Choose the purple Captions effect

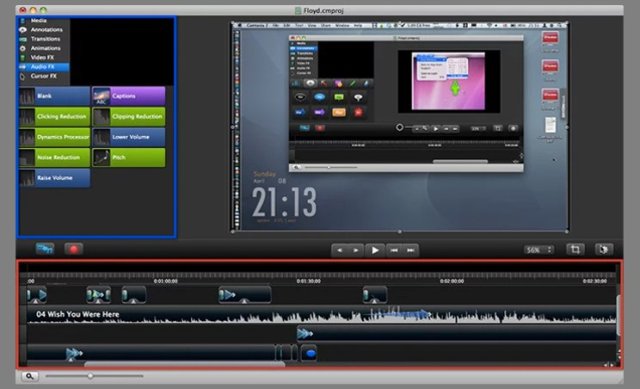click(129, 96)
